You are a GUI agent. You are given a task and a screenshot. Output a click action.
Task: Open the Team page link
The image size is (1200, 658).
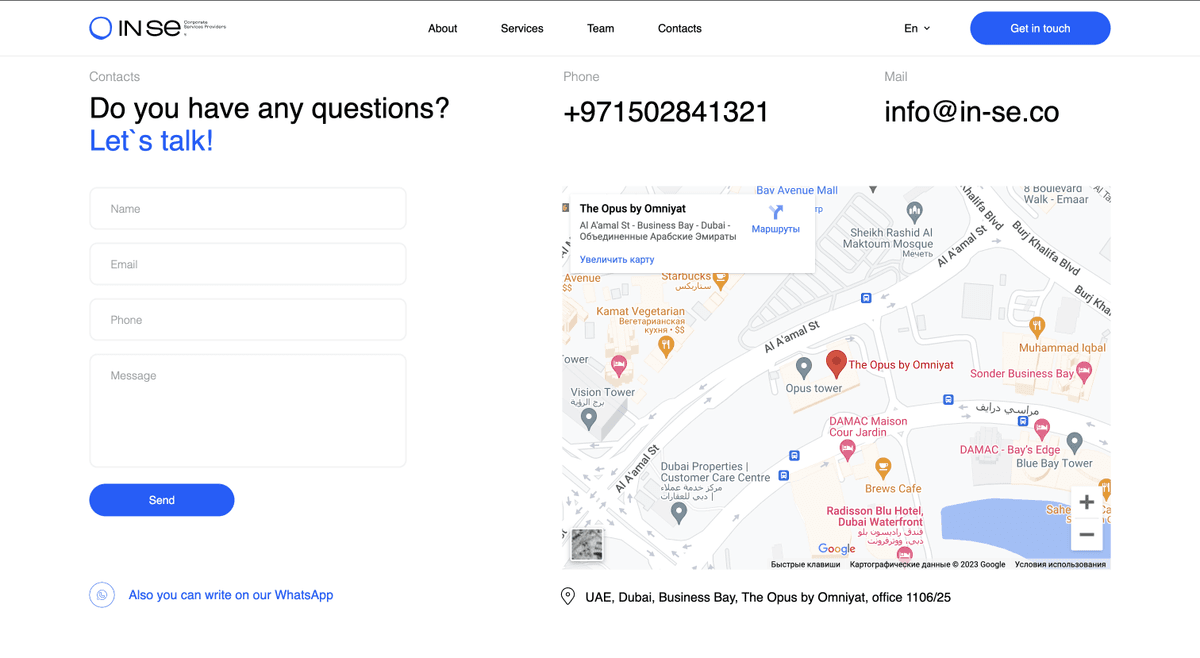click(x=600, y=28)
